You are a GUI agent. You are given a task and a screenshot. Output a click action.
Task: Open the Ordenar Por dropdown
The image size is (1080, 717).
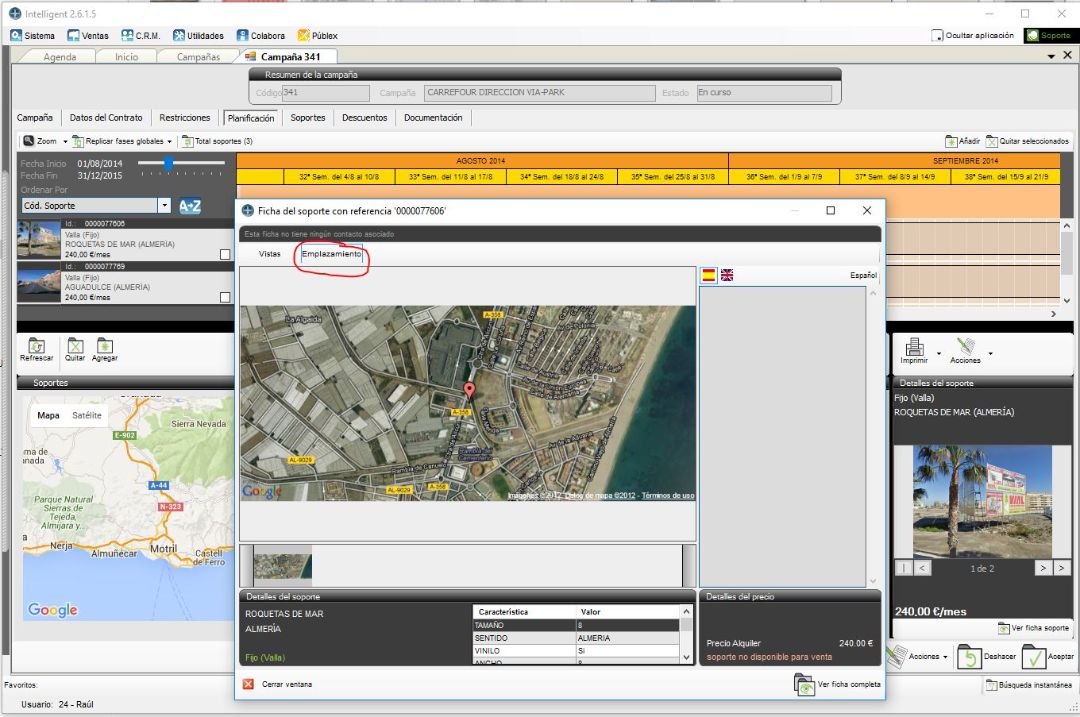coord(165,206)
